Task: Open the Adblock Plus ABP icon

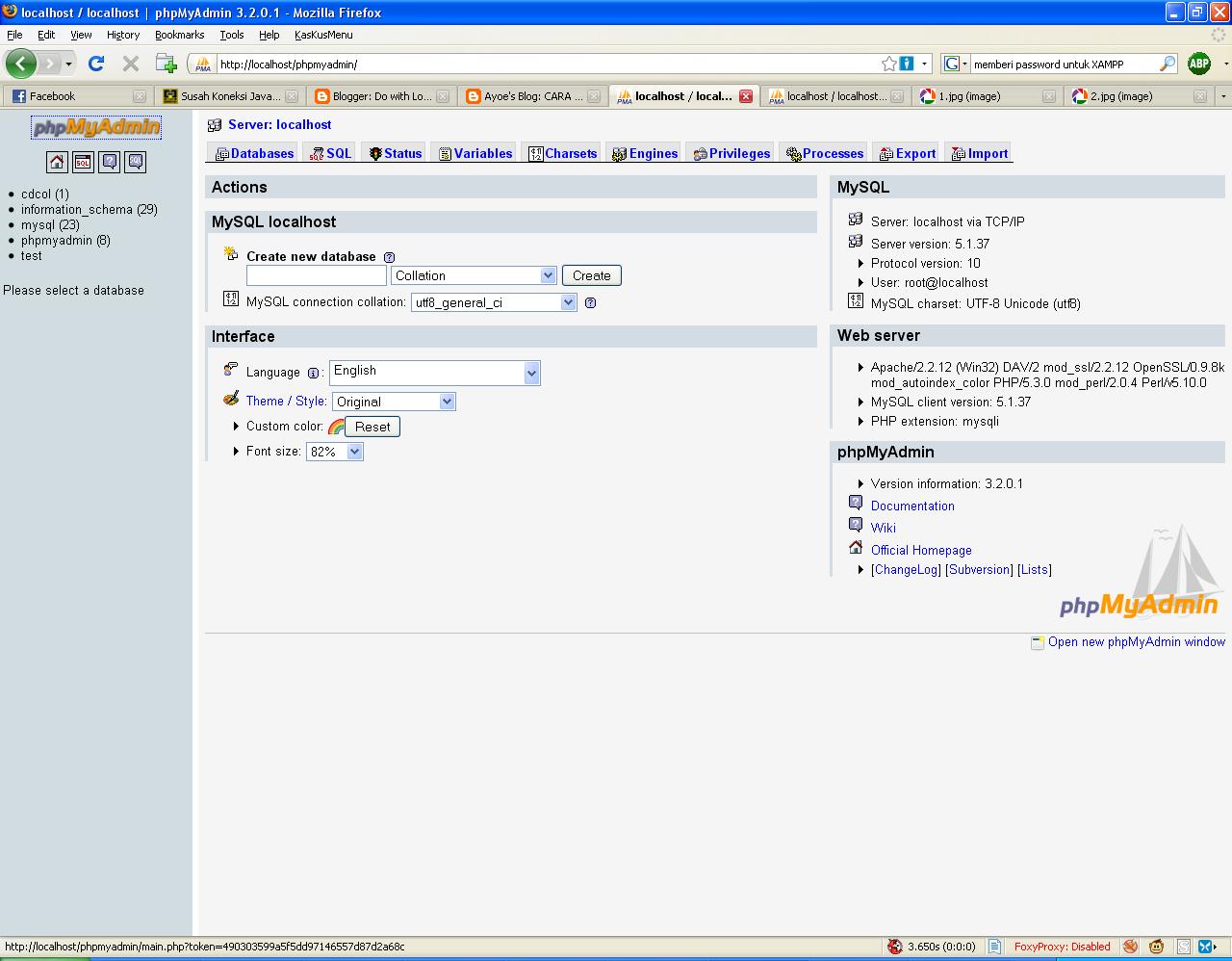Action: [1199, 64]
